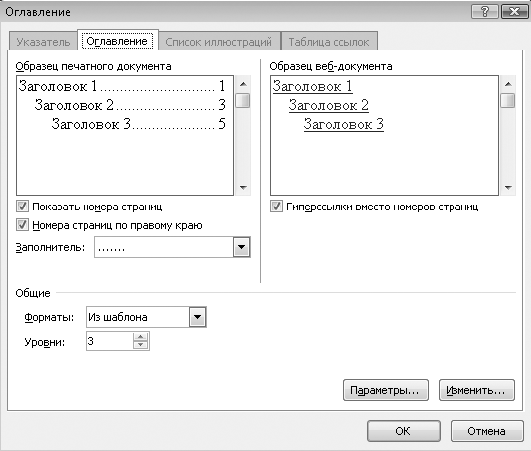This screenshot has height=451, width=531.
Task: Open the Список иллюстраций tab
Action: click(219, 42)
